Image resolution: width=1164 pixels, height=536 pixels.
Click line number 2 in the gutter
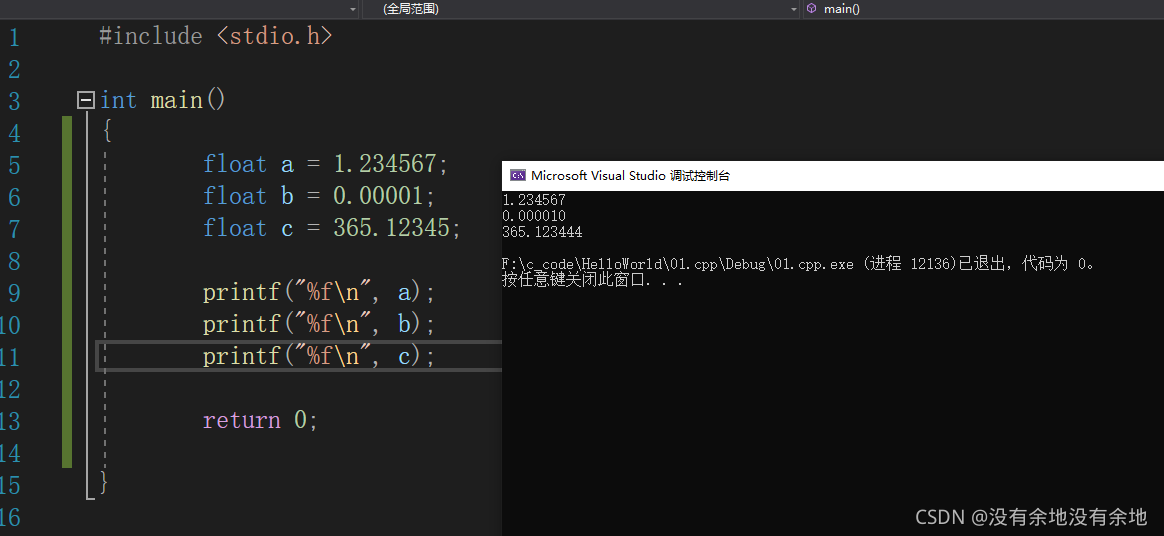pos(15,70)
